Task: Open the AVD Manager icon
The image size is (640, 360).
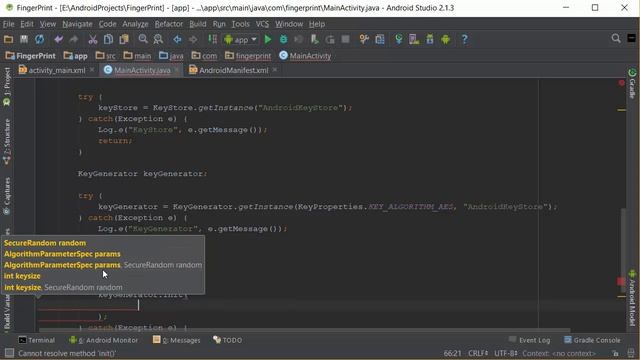Action: 414,39
